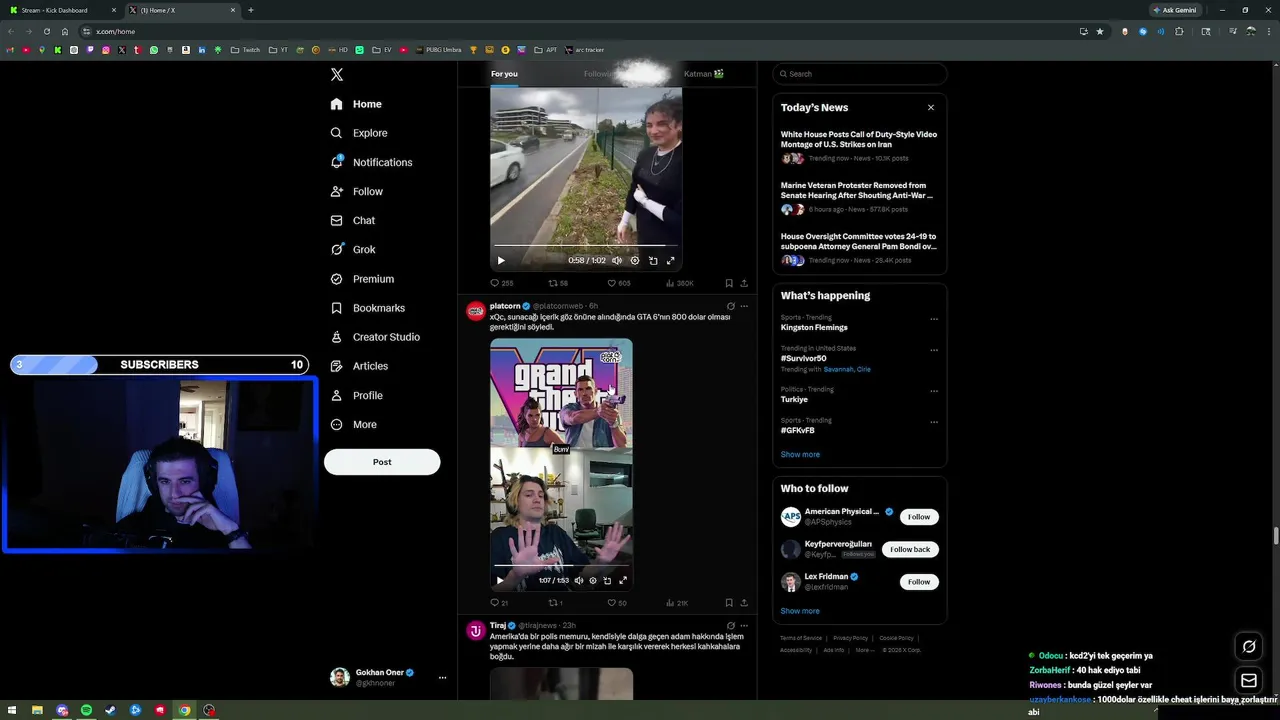The image size is (1280, 720).
Task: Follow Lex Fridman
Action: point(919,582)
